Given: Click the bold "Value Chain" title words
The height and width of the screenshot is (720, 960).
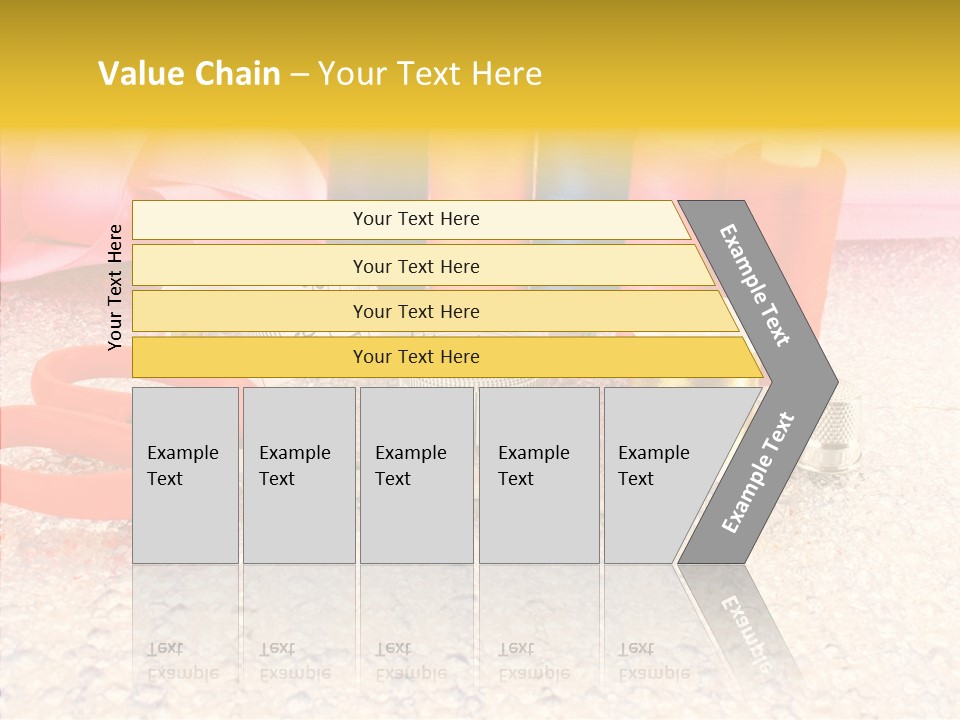Looking at the screenshot, I should click(189, 74).
